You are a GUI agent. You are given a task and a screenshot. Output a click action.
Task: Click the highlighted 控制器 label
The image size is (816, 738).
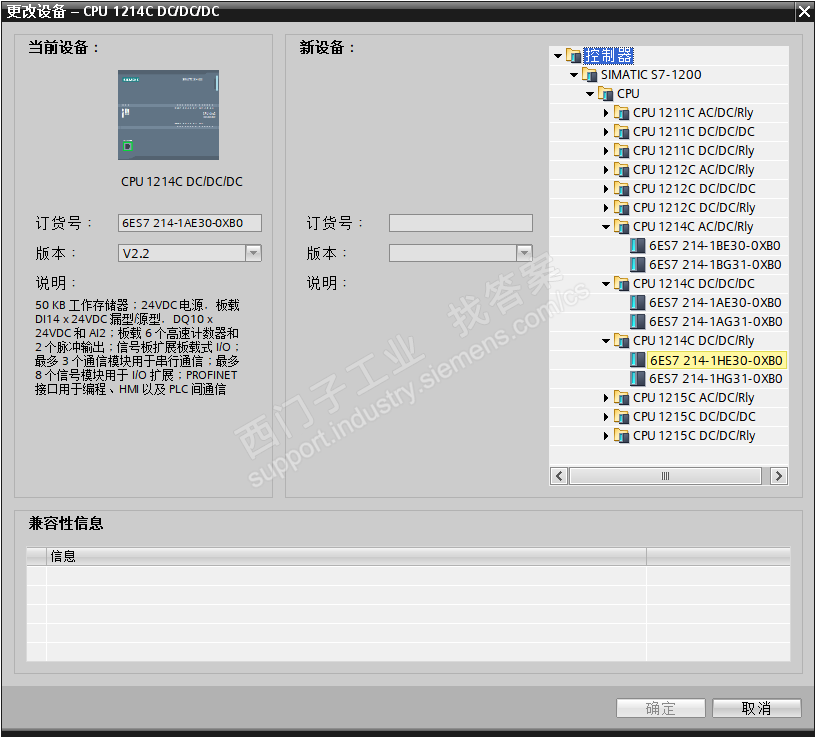point(608,55)
